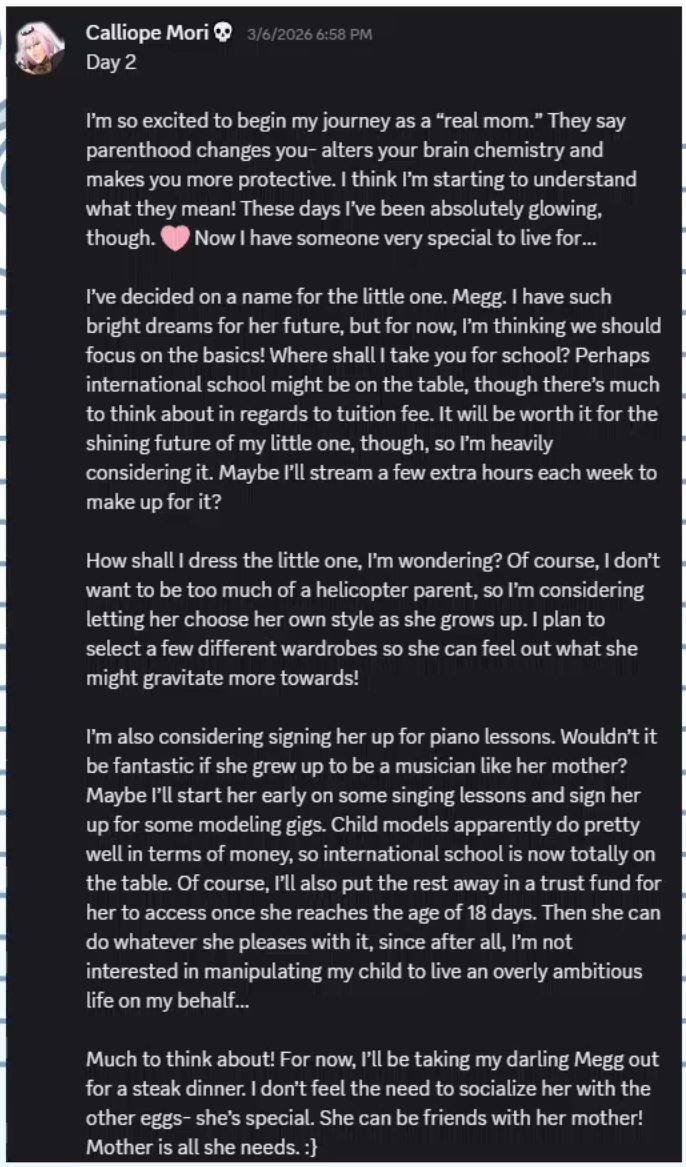Click the "Day 2" heading line
This screenshot has width=686, height=1167.
[111, 62]
